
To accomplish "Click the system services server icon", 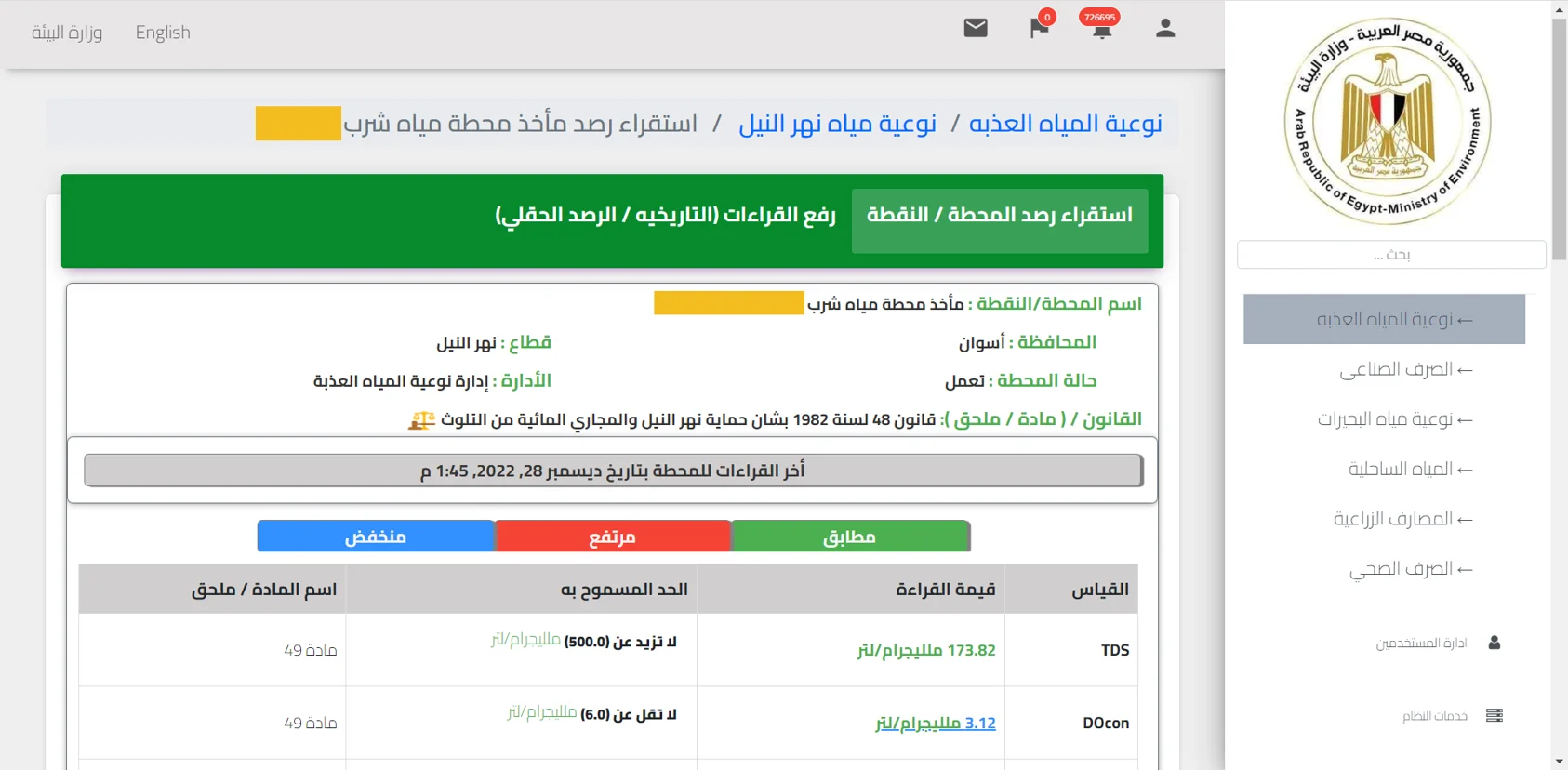I will 1495,715.
